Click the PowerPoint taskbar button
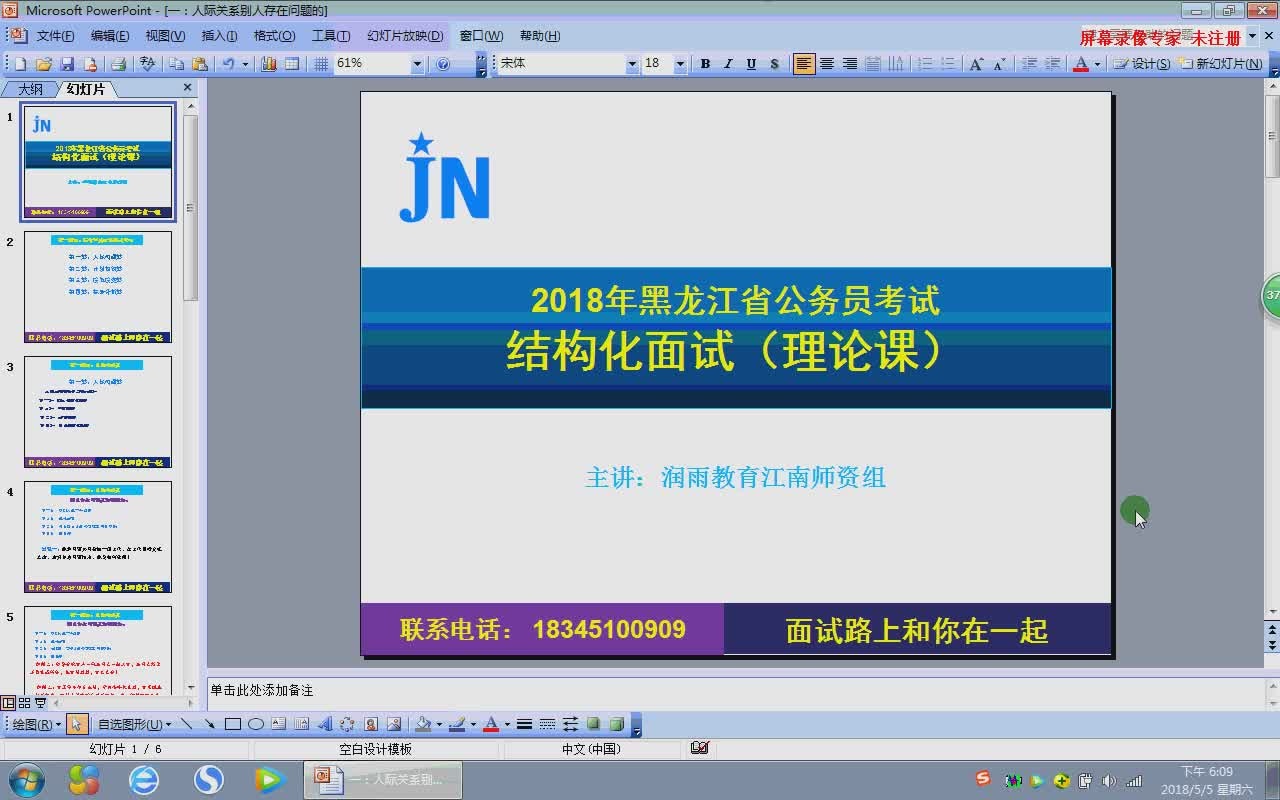The image size is (1280, 800). (383, 779)
